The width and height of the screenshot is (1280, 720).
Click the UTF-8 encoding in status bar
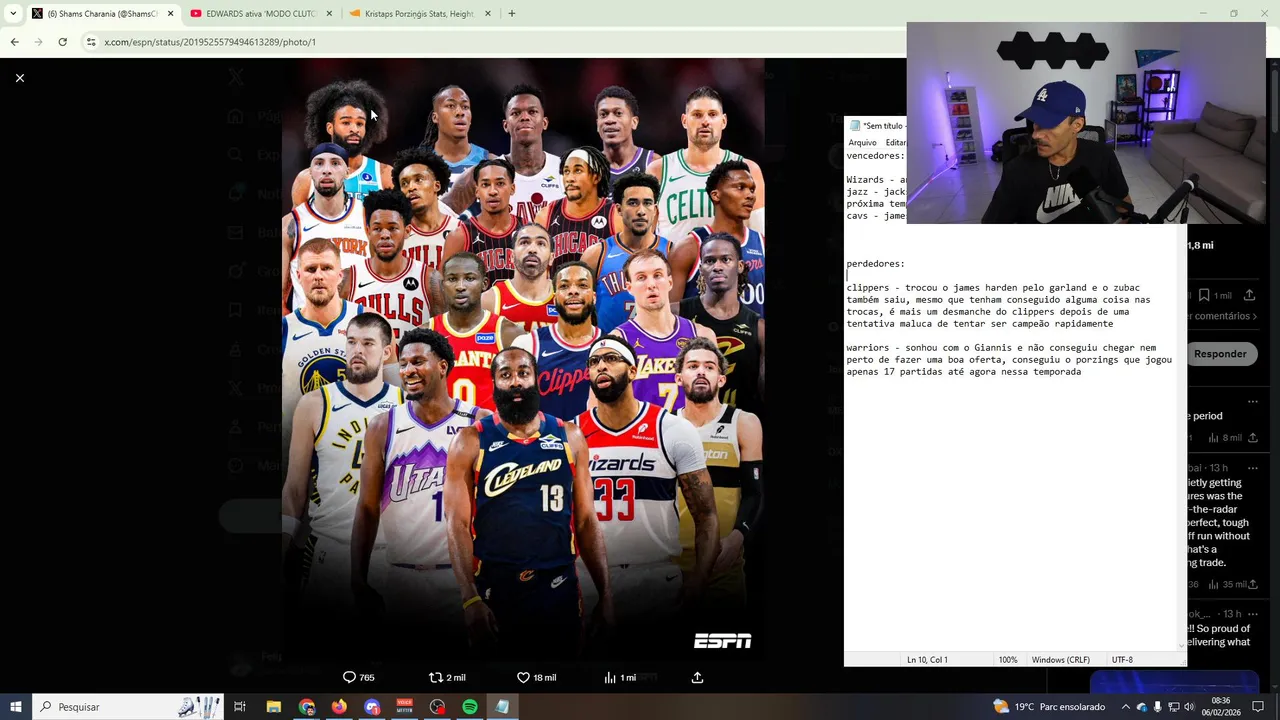pos(1122,660)
